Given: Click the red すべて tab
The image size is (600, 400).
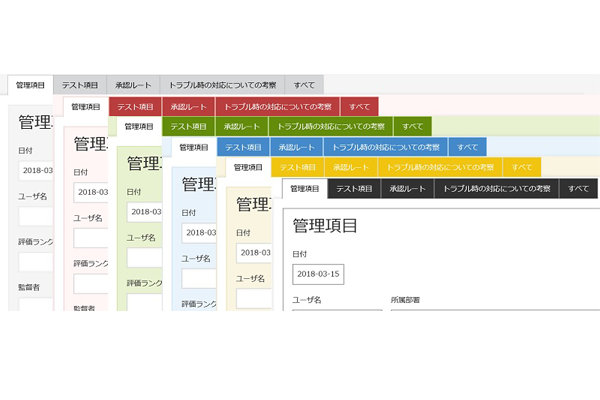Looking at the screenshot, I should 359,106.
